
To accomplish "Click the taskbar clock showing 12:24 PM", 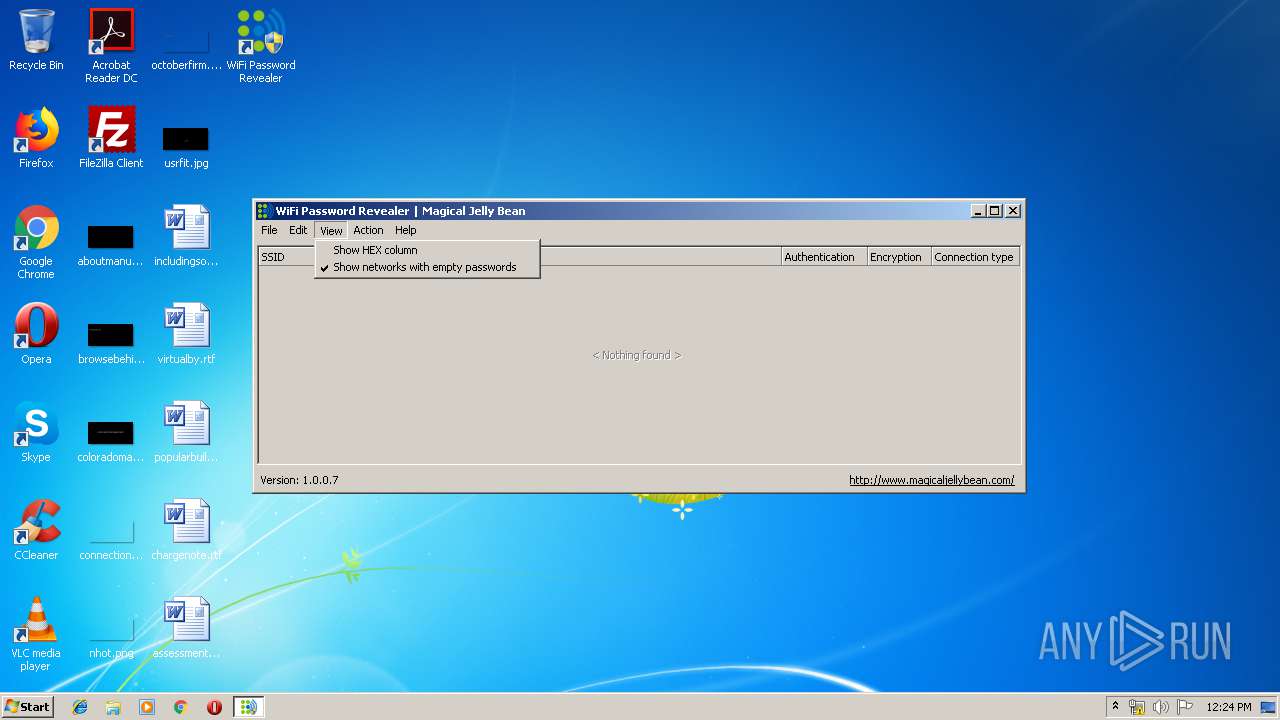I will (1228, 707).
